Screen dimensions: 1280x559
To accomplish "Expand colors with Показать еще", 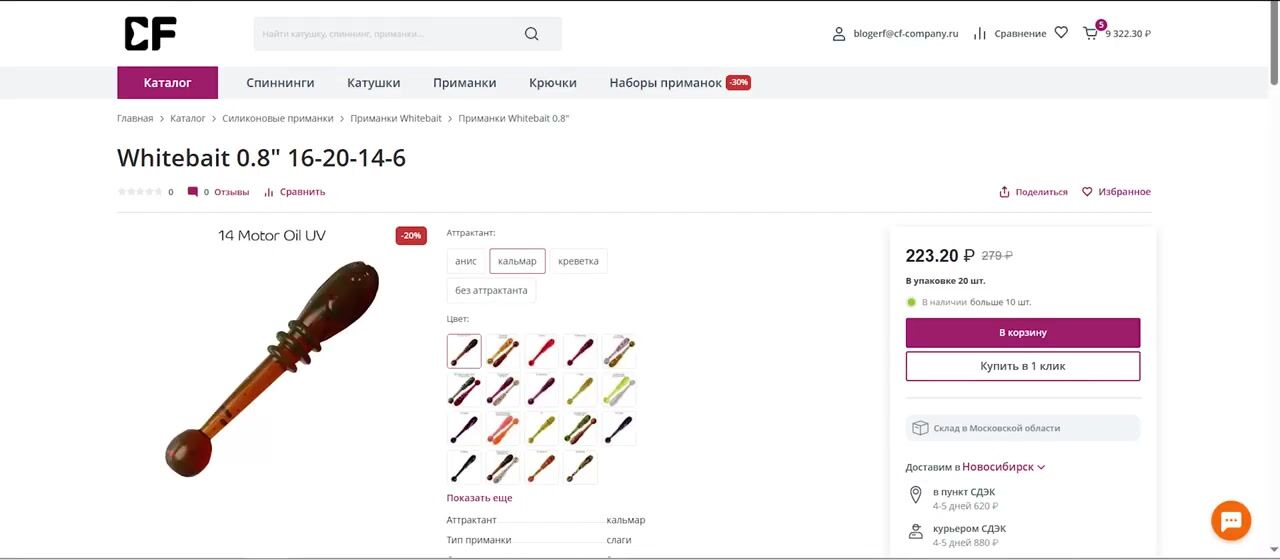I will 479,498.
